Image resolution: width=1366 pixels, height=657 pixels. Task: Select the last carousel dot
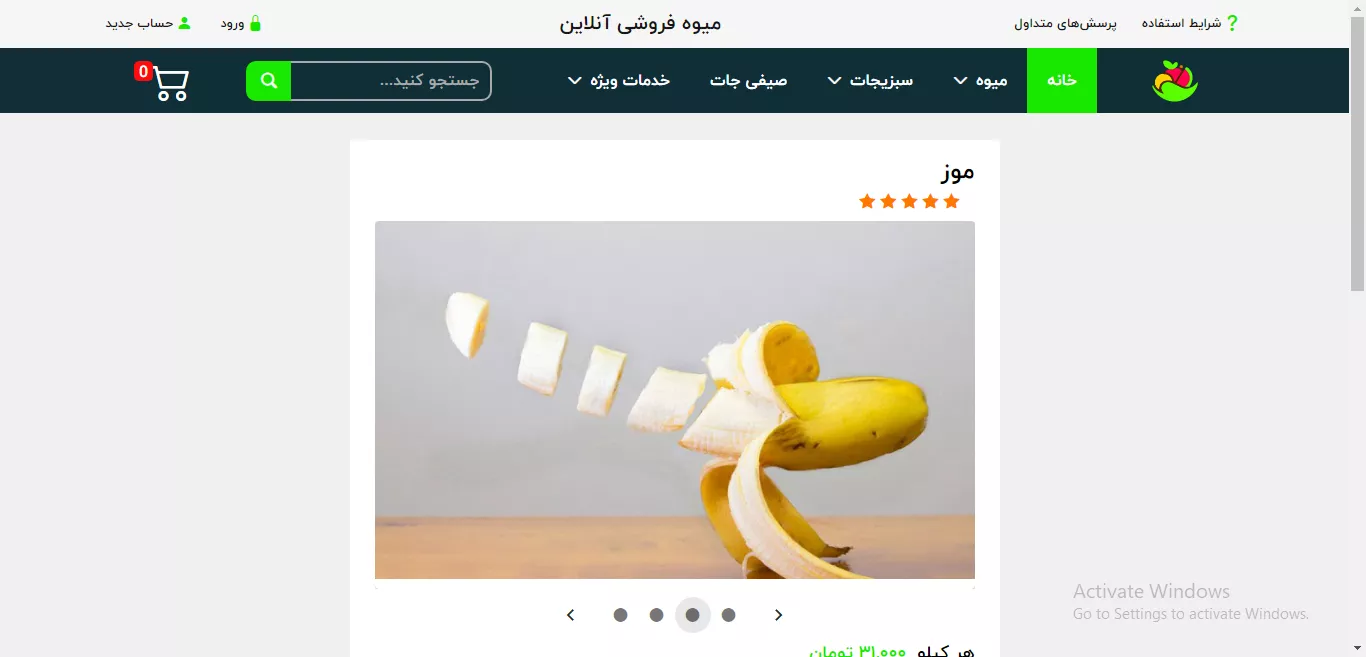pos(621,615)
